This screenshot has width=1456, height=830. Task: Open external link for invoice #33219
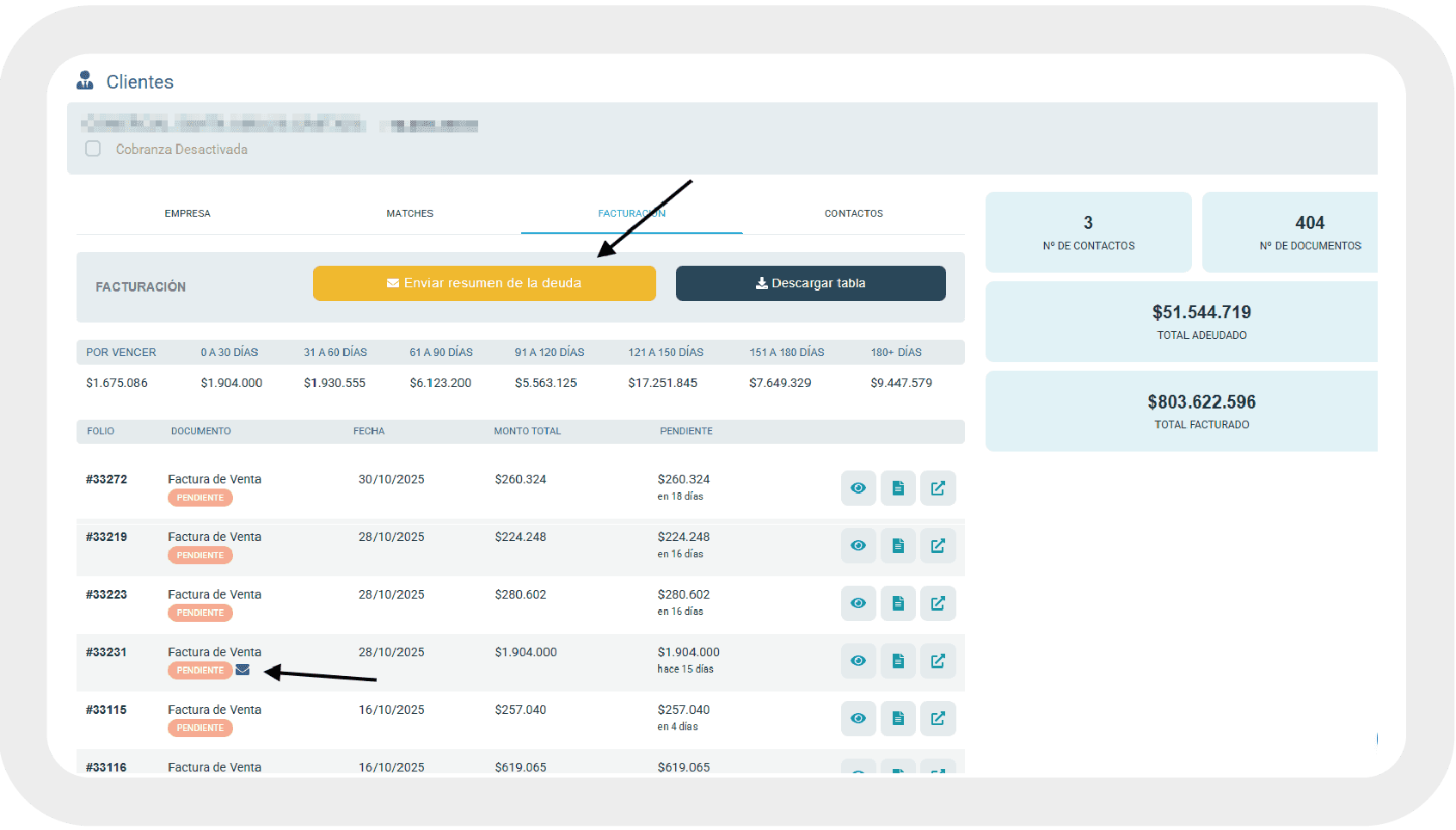pos(938,546)
